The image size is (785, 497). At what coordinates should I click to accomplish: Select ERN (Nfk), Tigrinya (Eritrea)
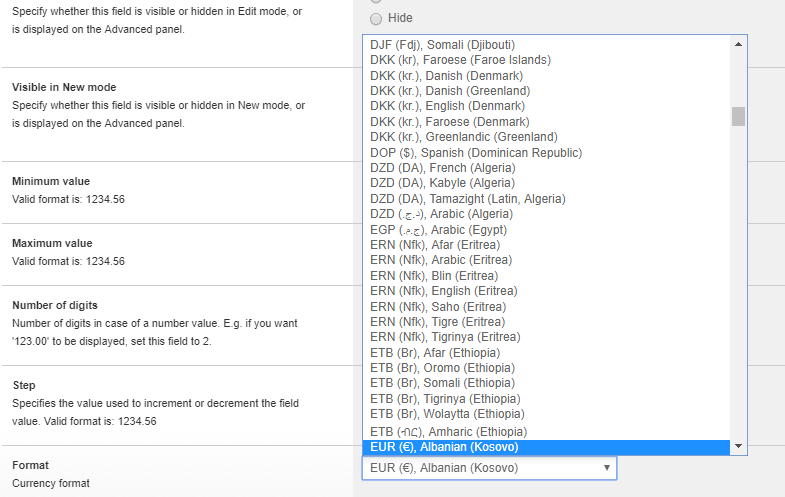(x=546, y=337)
